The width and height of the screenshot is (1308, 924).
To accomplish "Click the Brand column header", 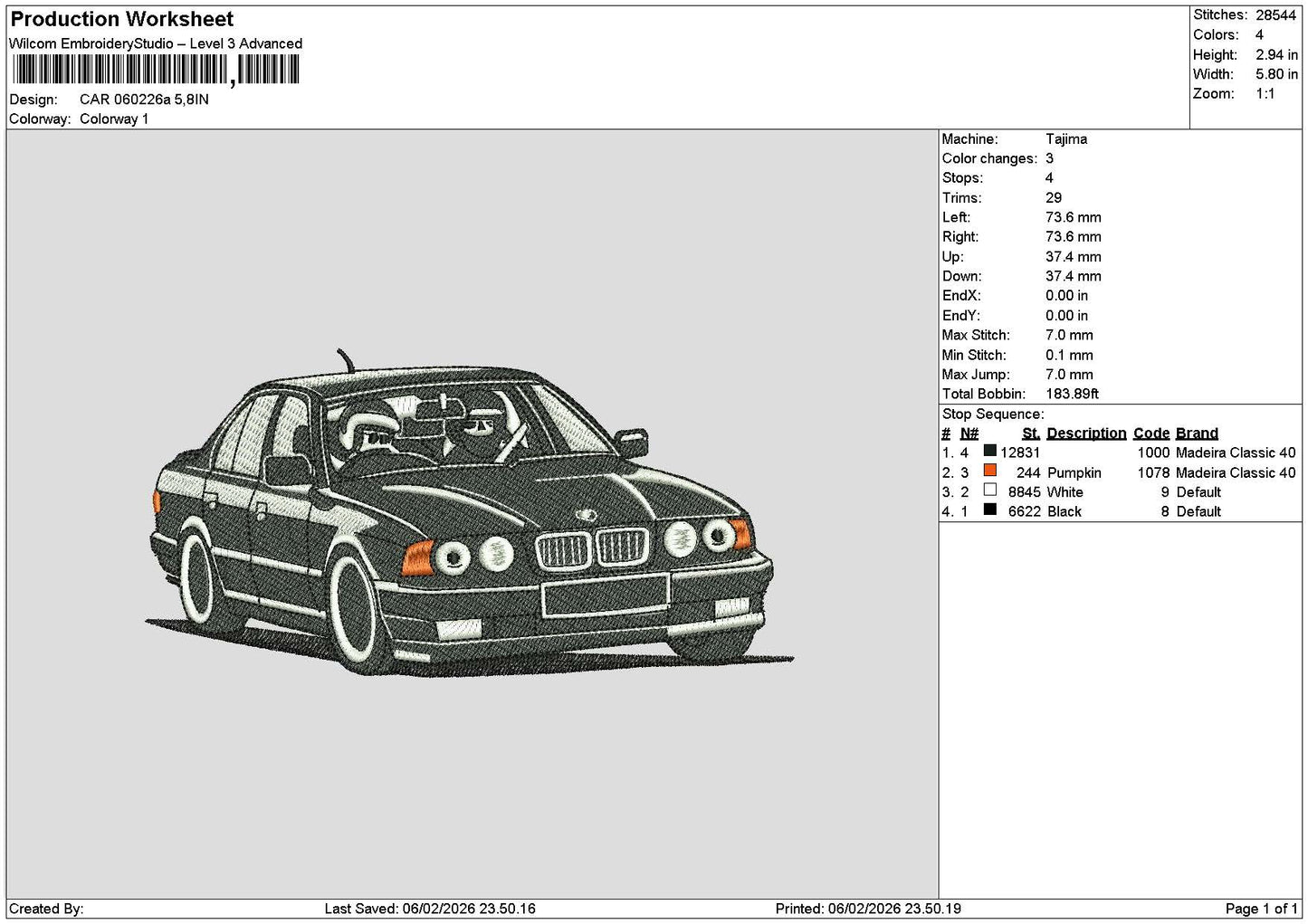I will 1197,433.
